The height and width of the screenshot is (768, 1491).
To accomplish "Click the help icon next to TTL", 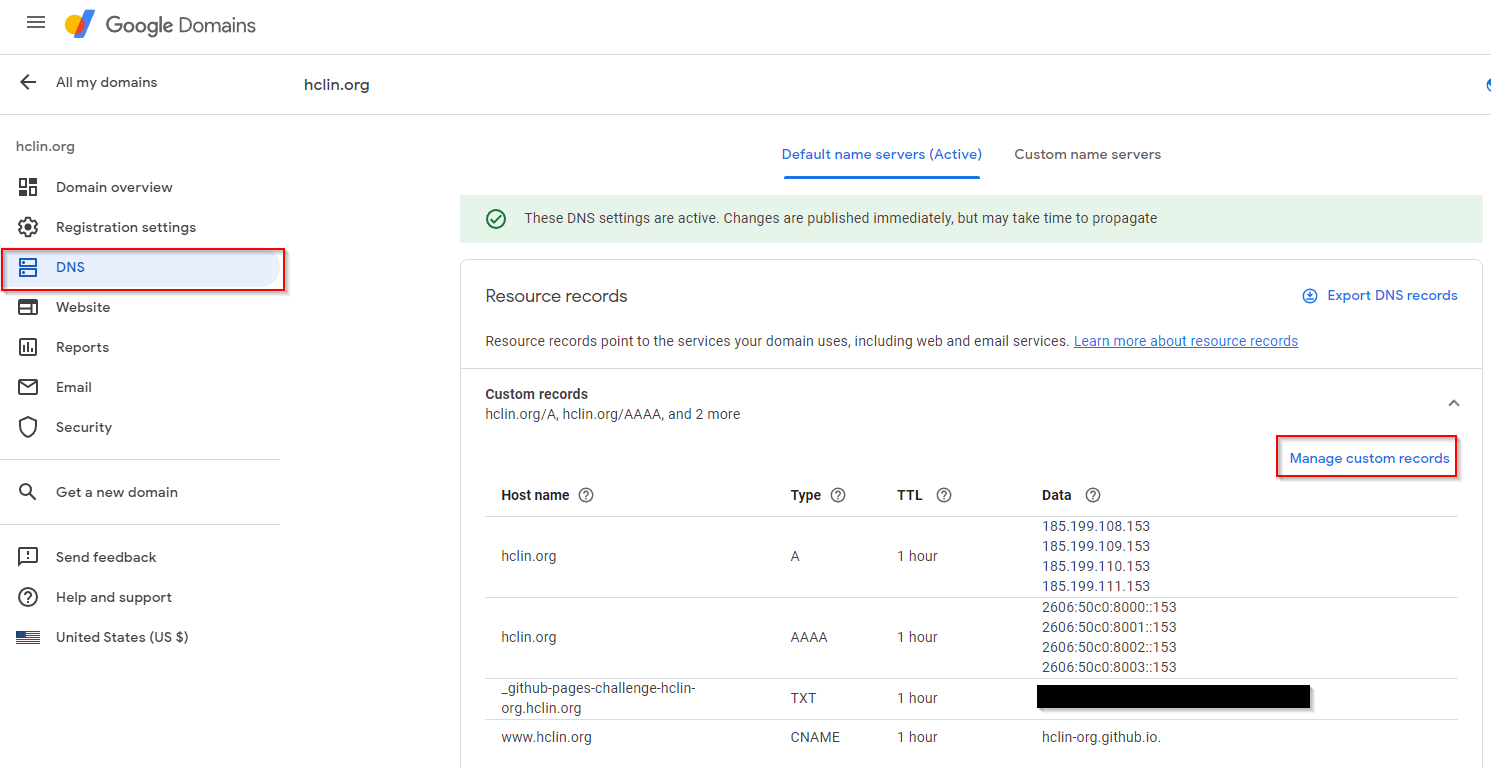I will tap(943, 495).
